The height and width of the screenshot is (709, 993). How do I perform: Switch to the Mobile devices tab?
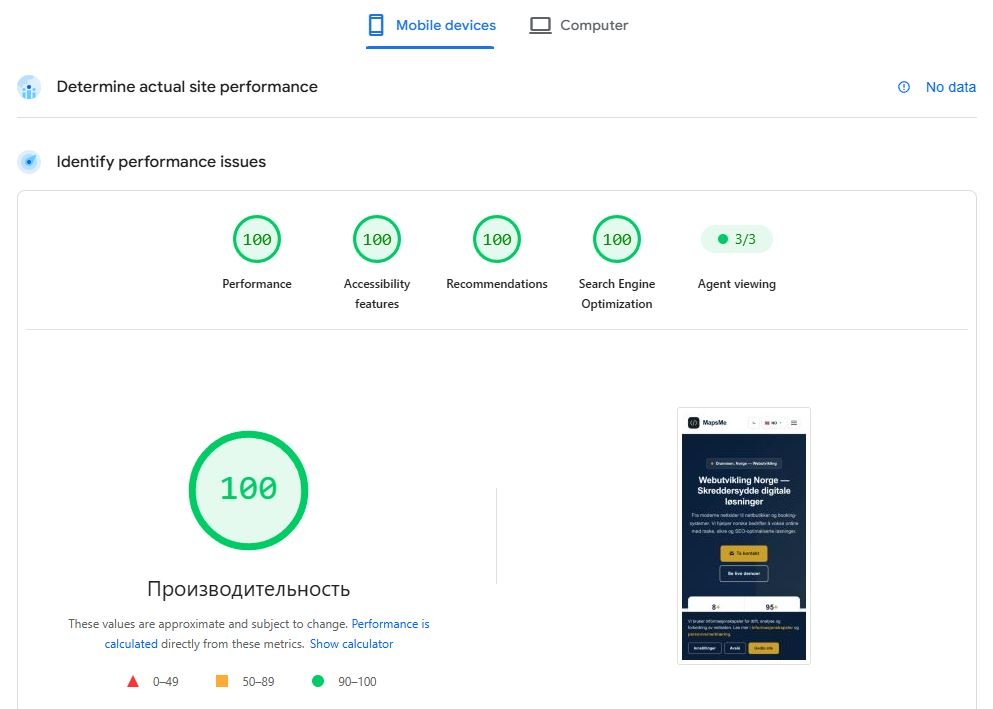point(431,25)
